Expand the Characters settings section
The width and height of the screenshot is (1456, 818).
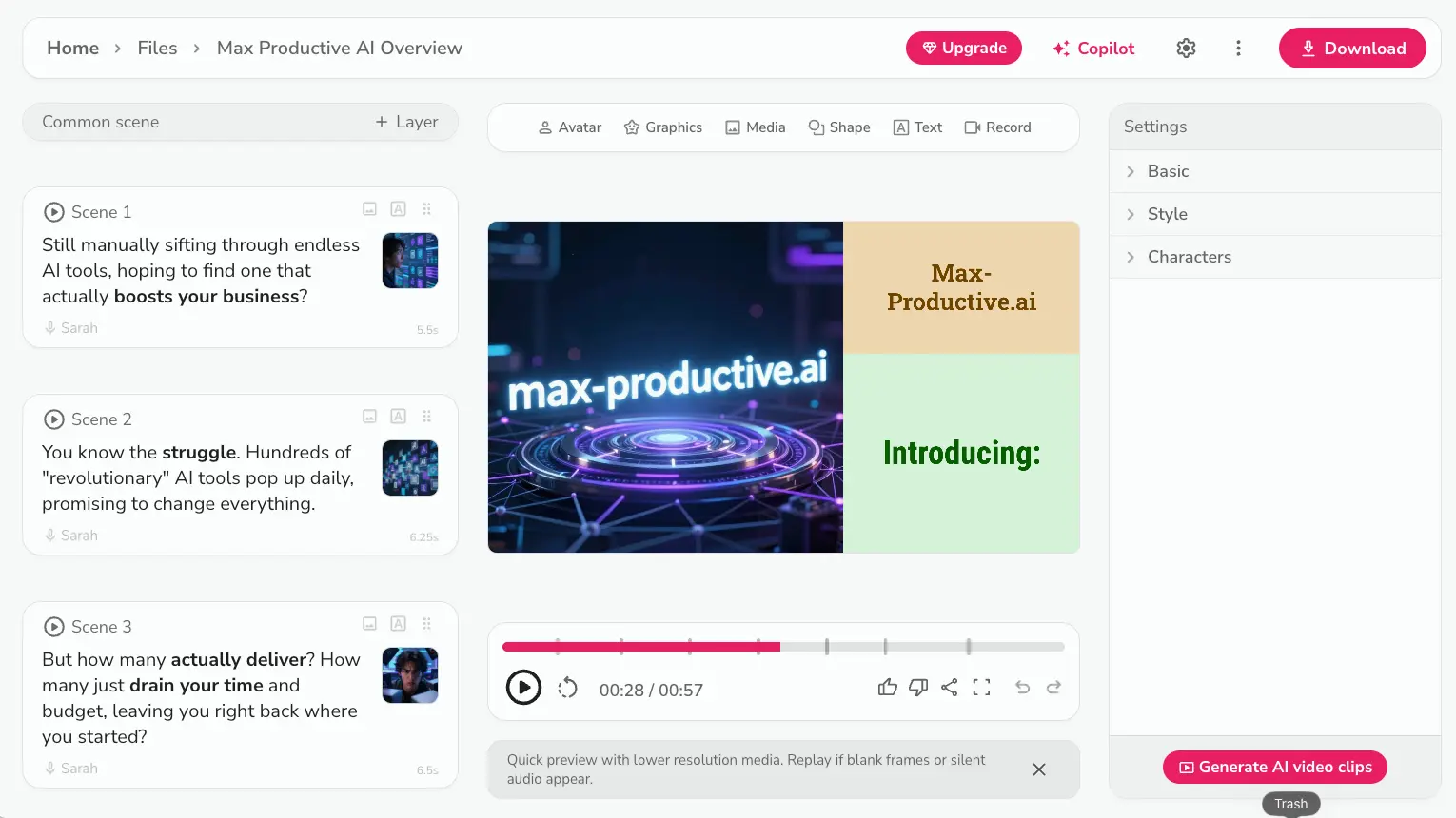[x=1190, y=257]
